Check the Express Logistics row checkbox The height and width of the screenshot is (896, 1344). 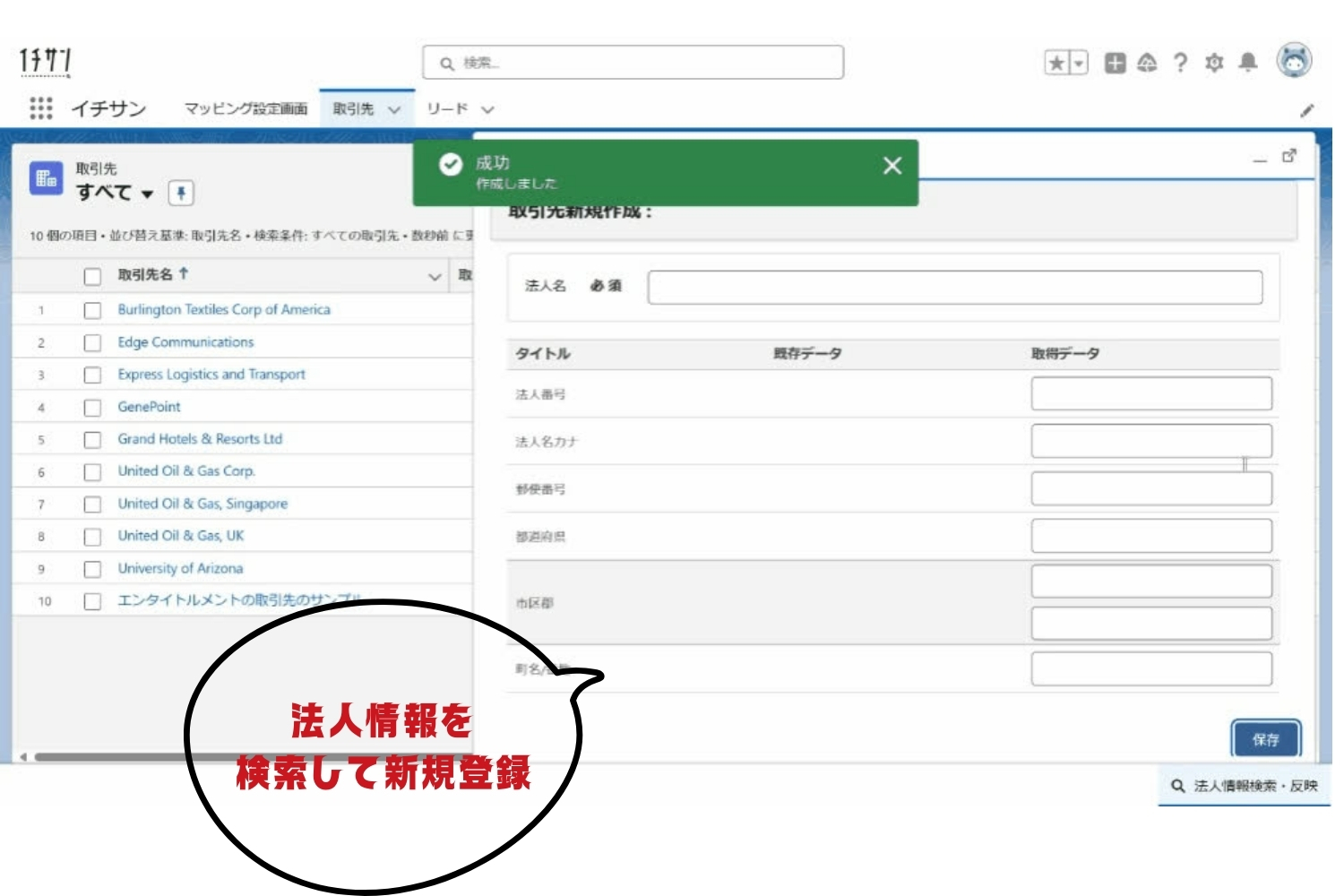(x=92, y=375)
